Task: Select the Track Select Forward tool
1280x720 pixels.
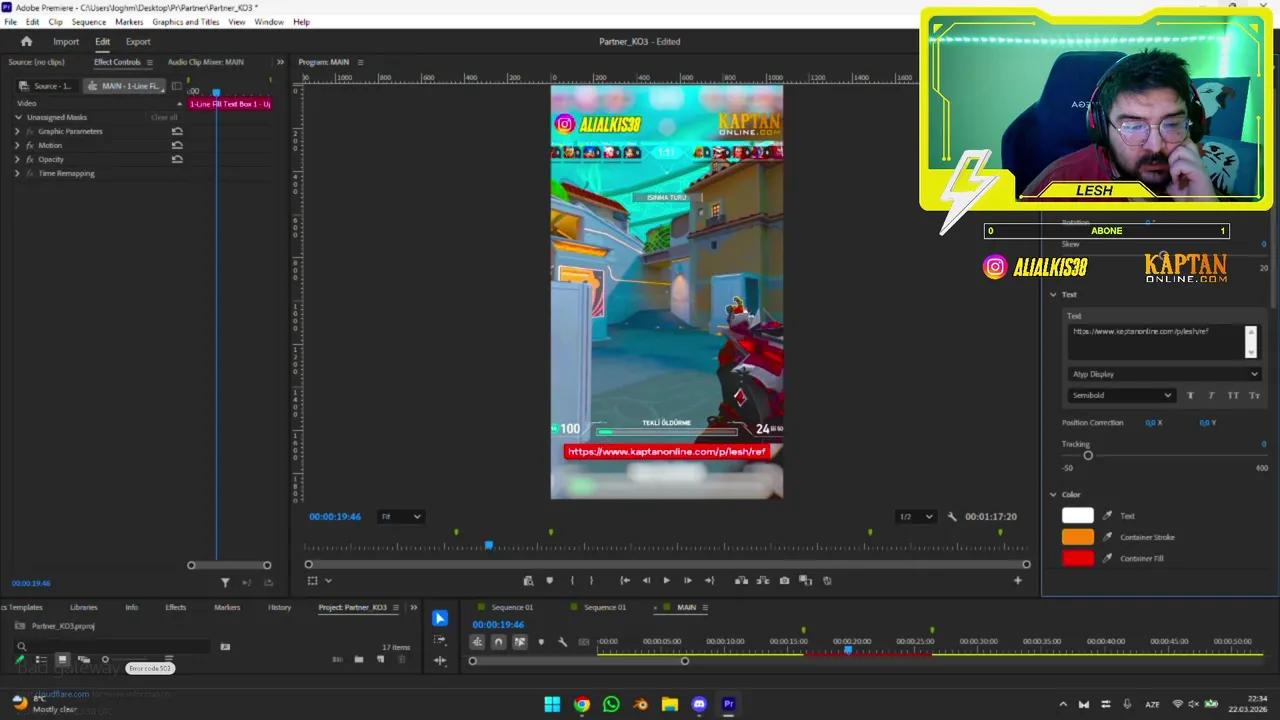Action: [x=440, y=640]
